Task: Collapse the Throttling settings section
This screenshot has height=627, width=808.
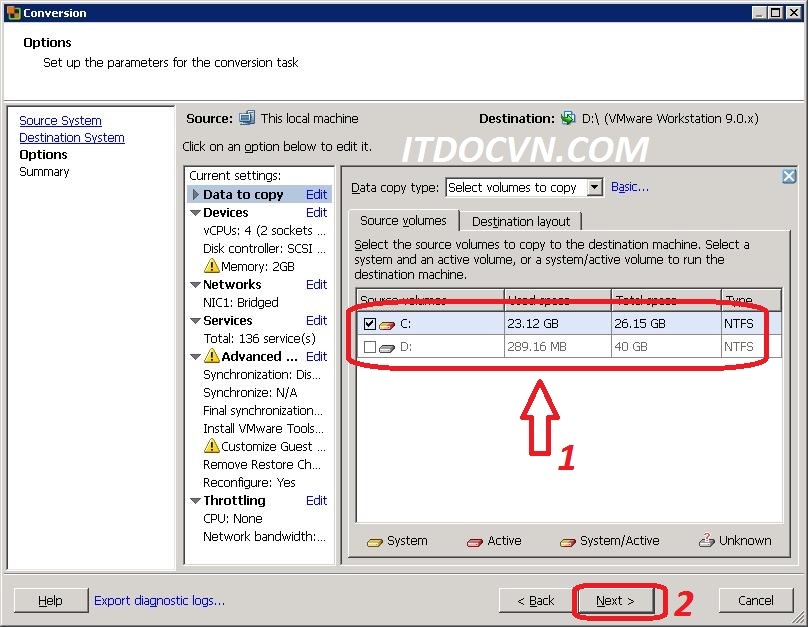Action: [x=195, y=501]
